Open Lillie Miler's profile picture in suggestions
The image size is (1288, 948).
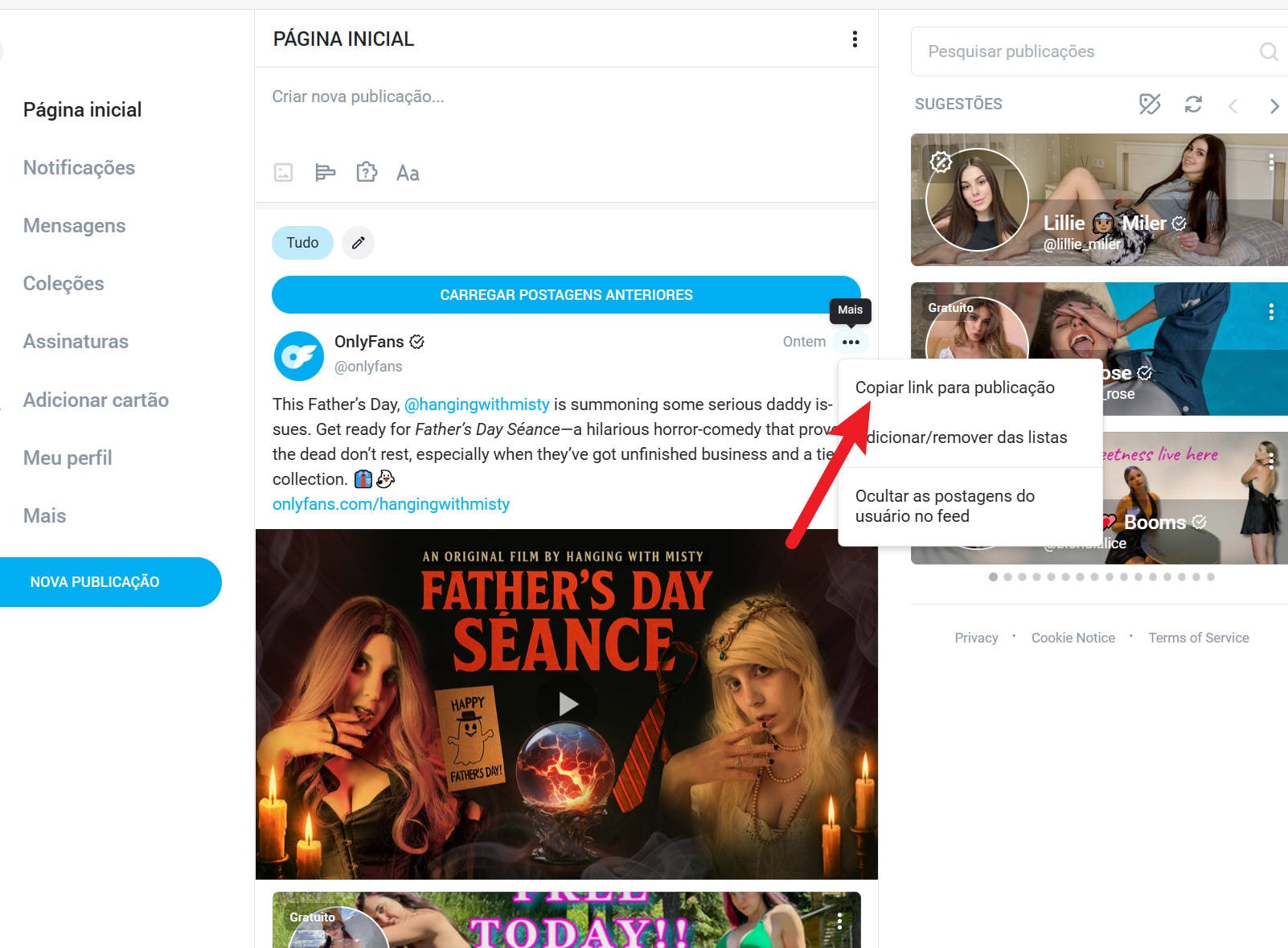pos(977,200)
